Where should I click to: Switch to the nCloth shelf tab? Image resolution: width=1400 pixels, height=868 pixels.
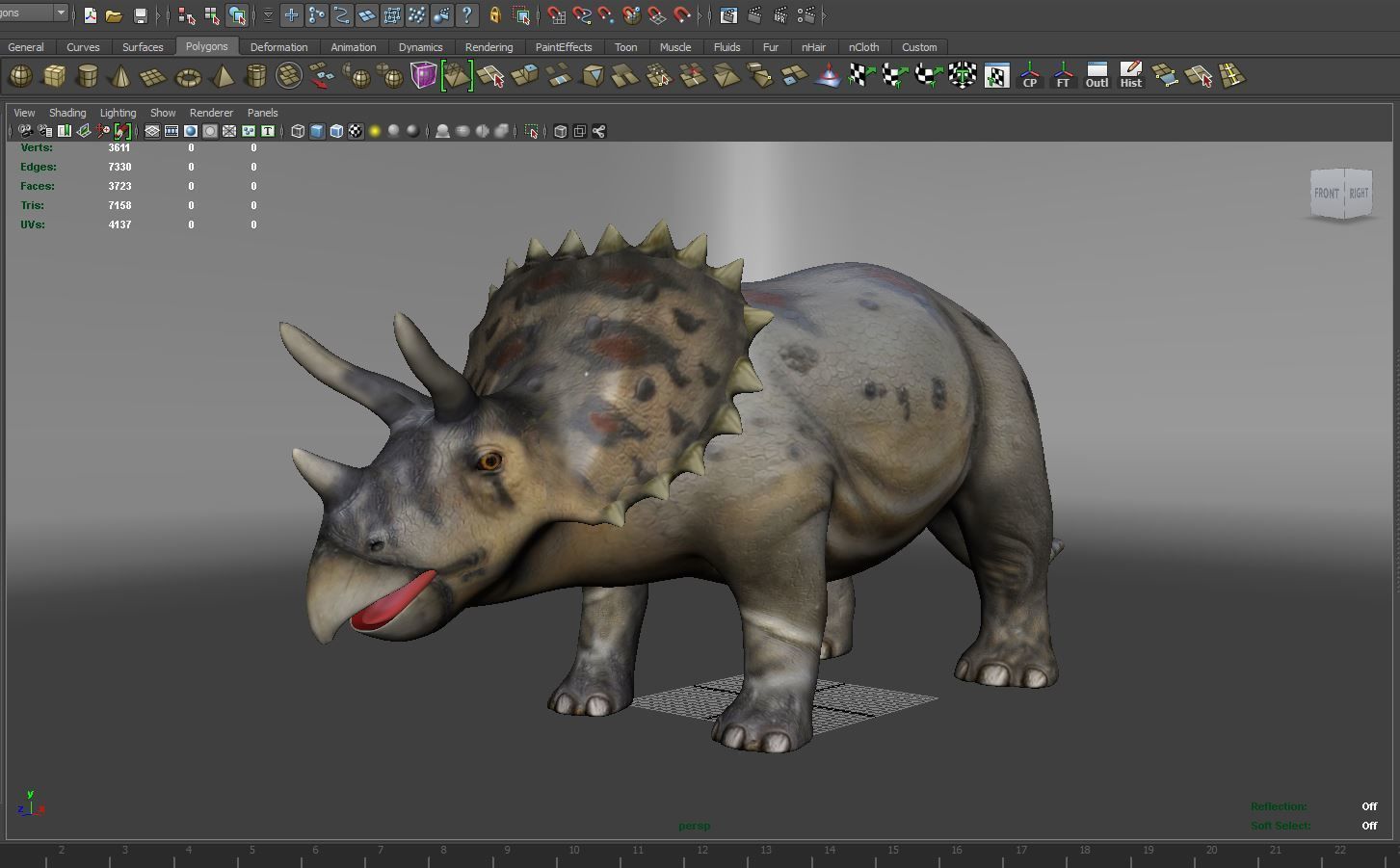(x=863, y=47)
